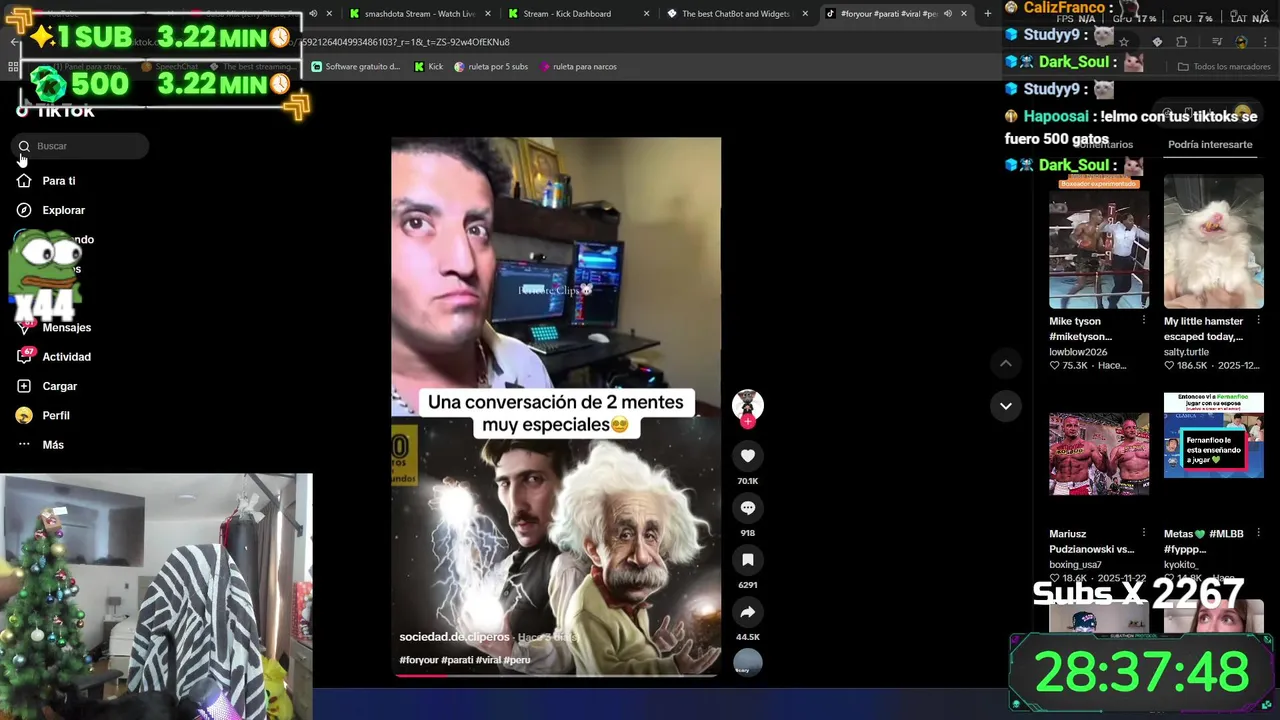The height and width of the screenshot is (720, 1280).
Task: Open options menu for My little hamster video
Action: 1258,320
